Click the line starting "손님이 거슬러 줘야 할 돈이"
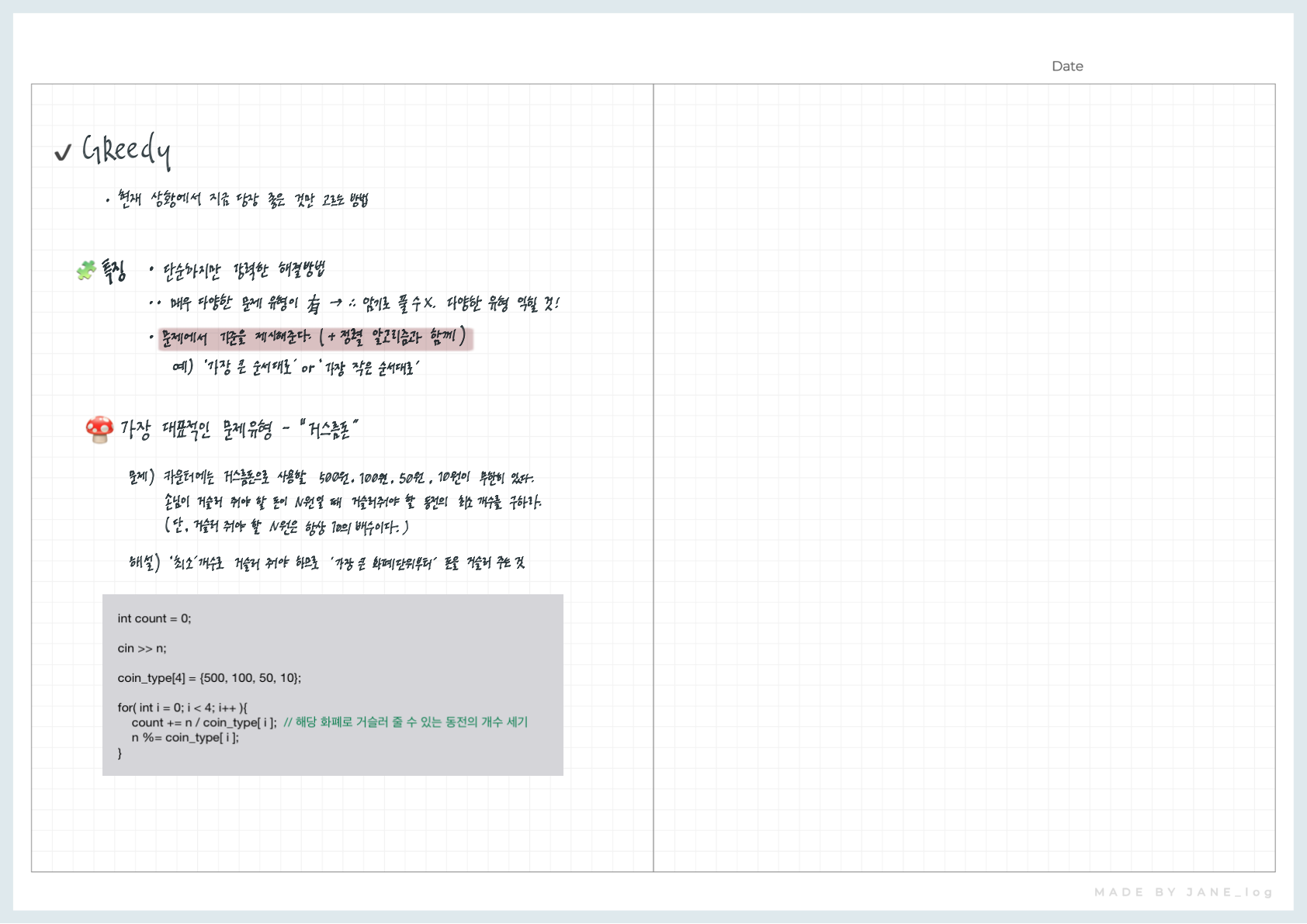 pyautogui.click(x=352, y=502)
